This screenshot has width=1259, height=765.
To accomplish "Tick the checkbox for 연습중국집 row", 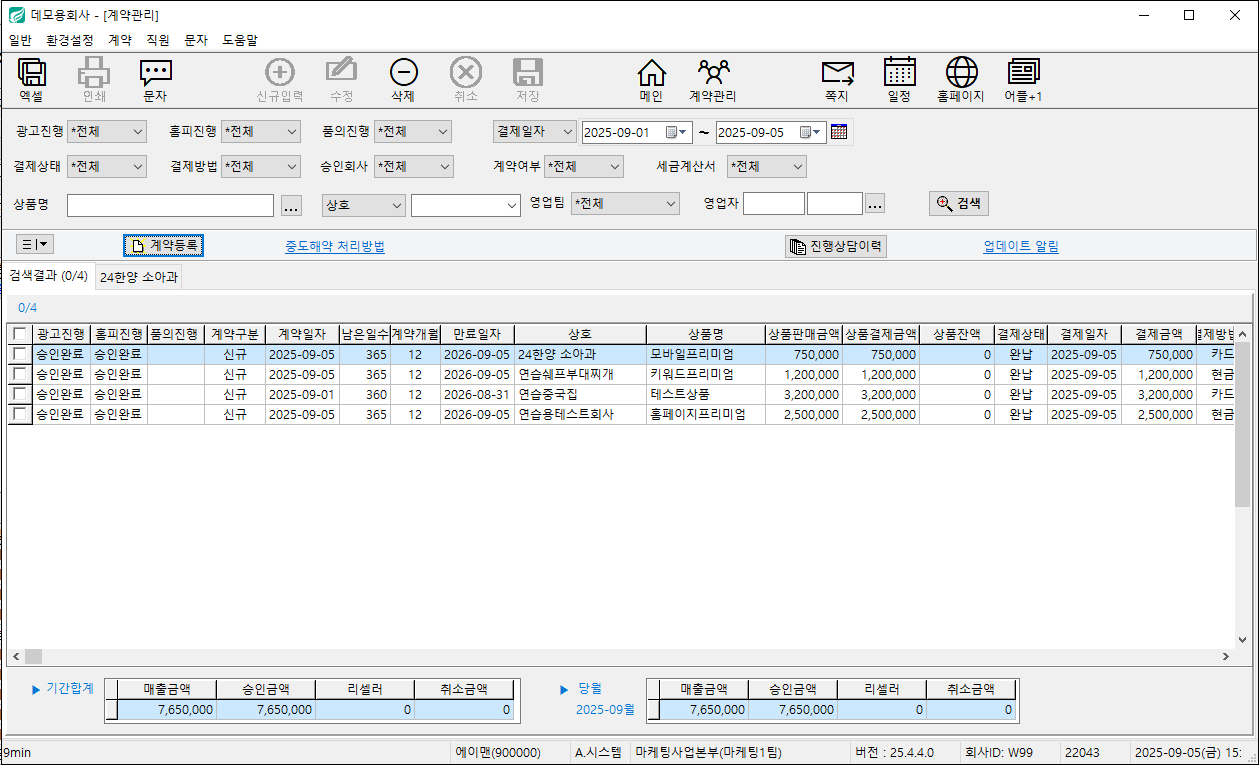I will [x=20, y=394].
